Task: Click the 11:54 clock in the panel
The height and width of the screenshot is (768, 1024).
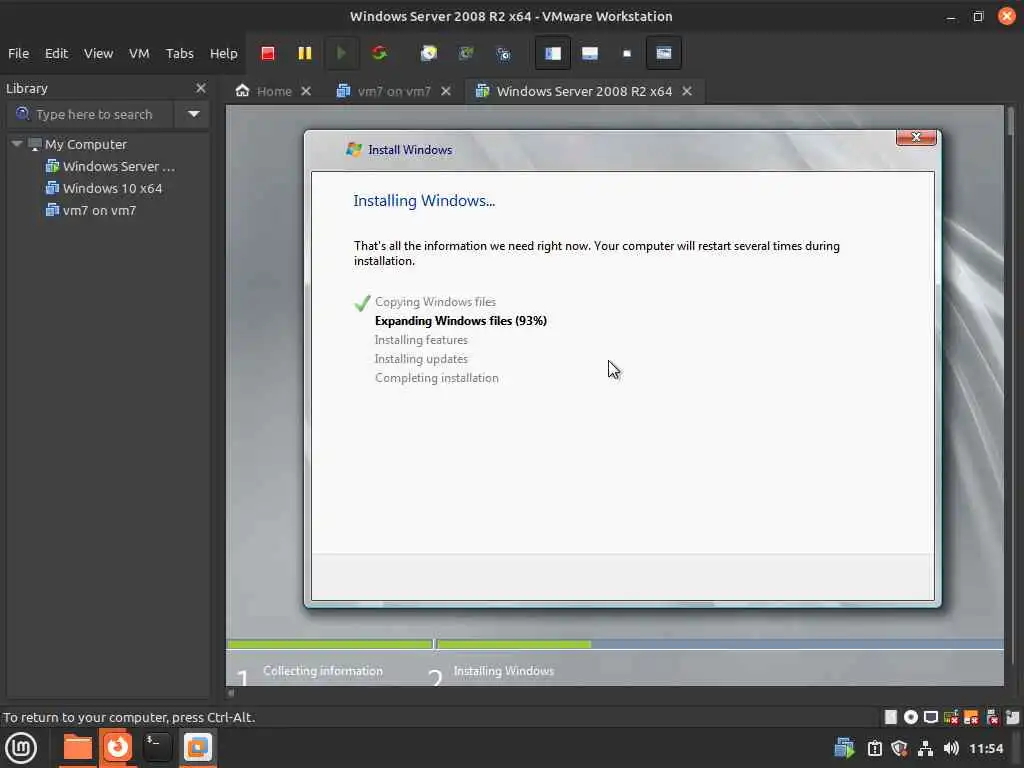Action: coord(985,748)
